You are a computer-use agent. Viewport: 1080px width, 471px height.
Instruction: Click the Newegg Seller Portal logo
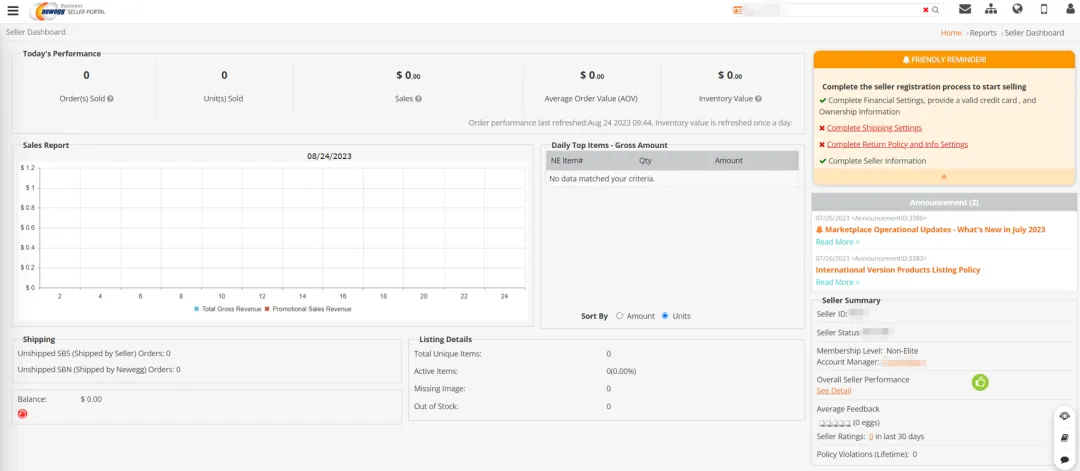click(x=68, y=10)
